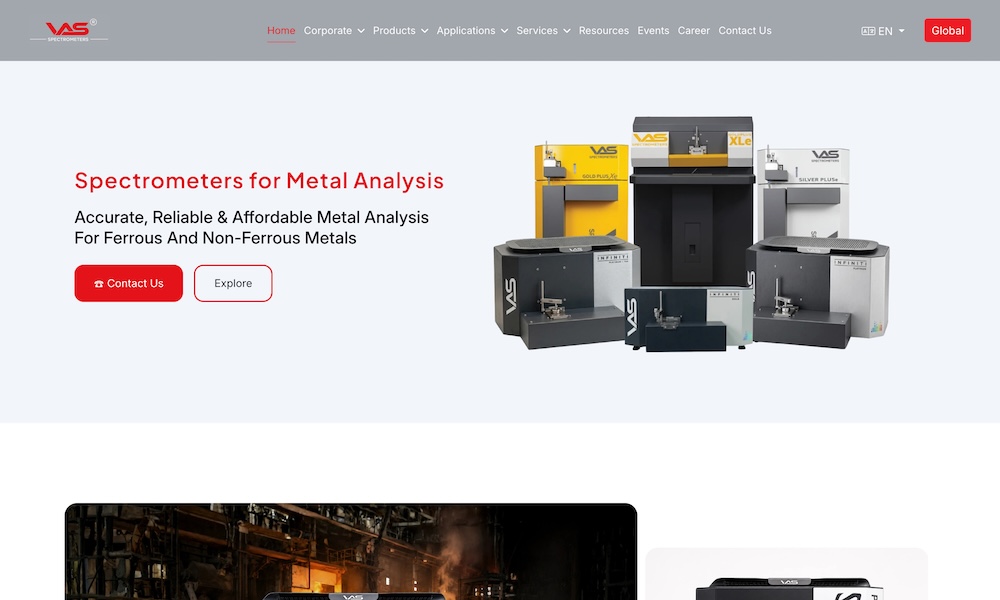Screen dimensions: 1000x600
Task: Click the red Contact Us hero button
Action: click(129, 283)
